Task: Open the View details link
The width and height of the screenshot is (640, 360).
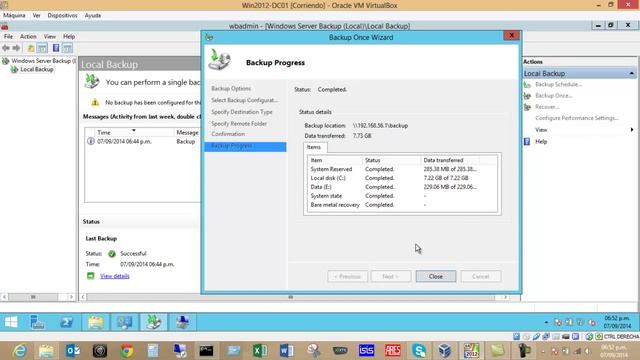Action: point(115,276)
